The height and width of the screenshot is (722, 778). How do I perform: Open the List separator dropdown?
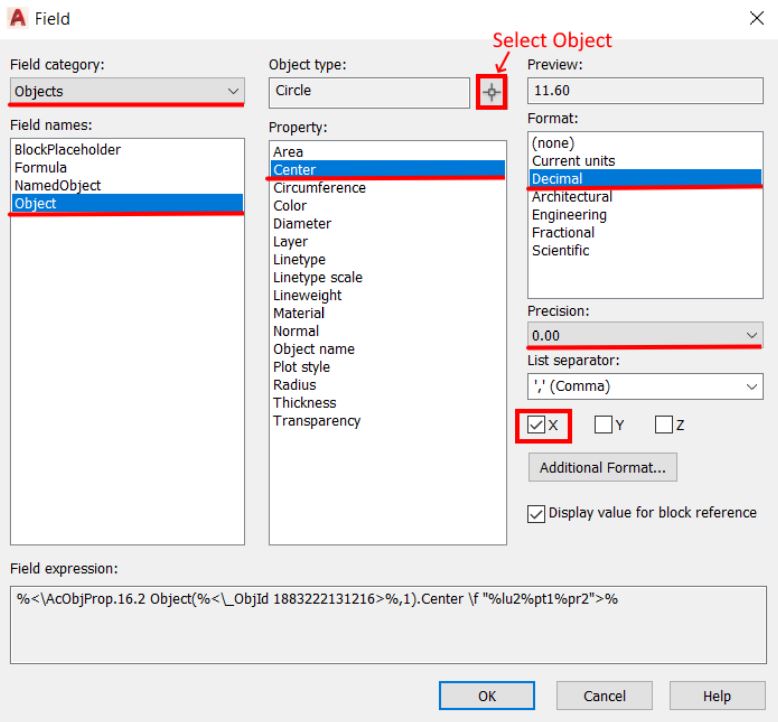(x=645, y=386)
